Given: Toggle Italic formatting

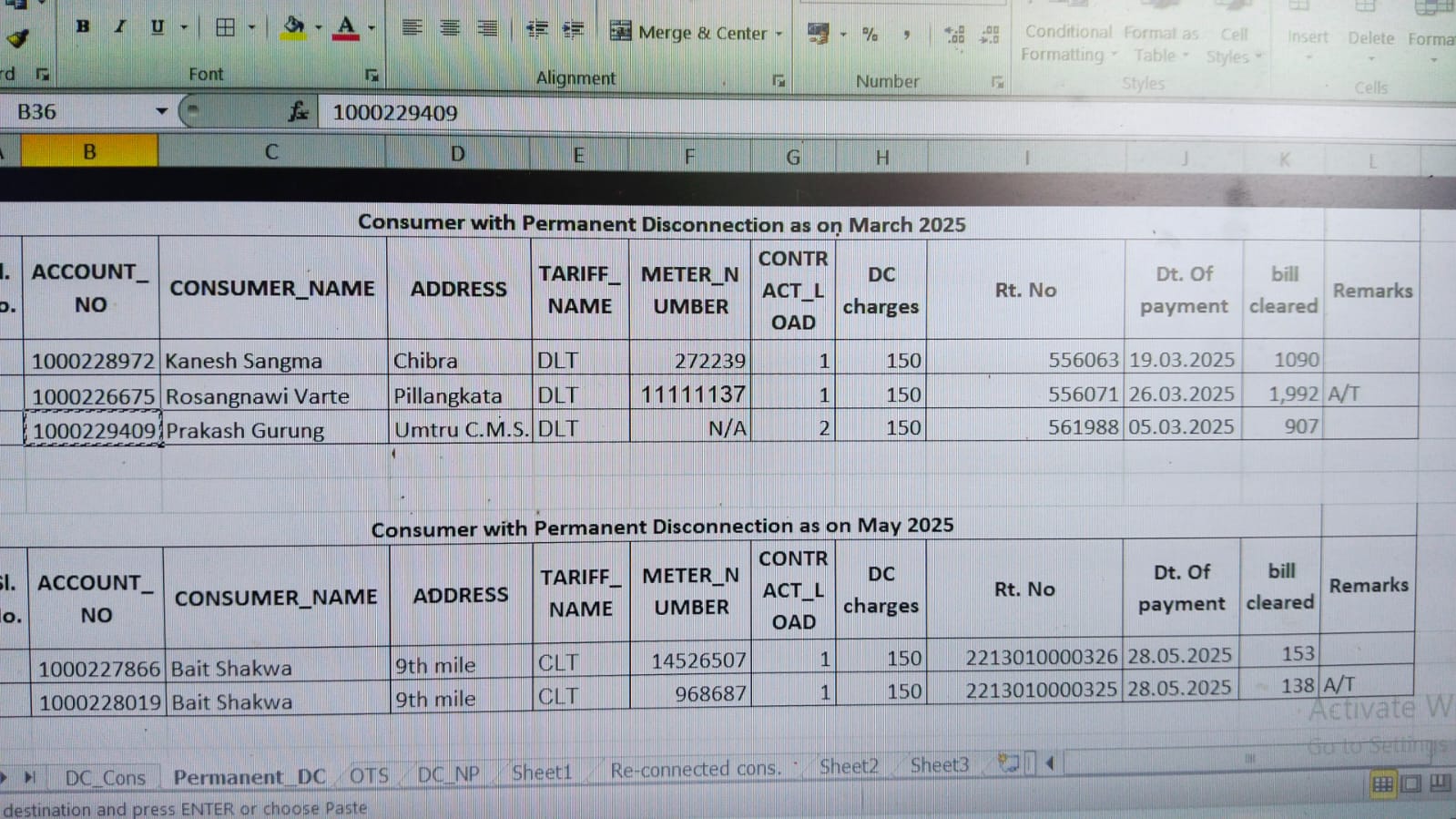Looking at the screenshot, I should (120, 26).
